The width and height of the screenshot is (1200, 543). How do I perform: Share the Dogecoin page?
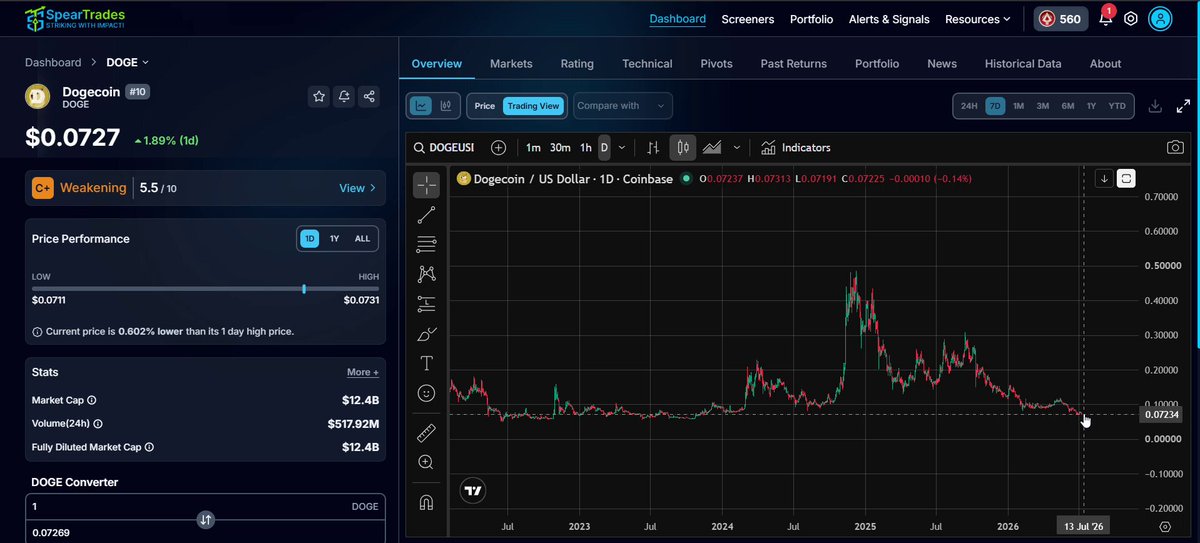point(370,96)
